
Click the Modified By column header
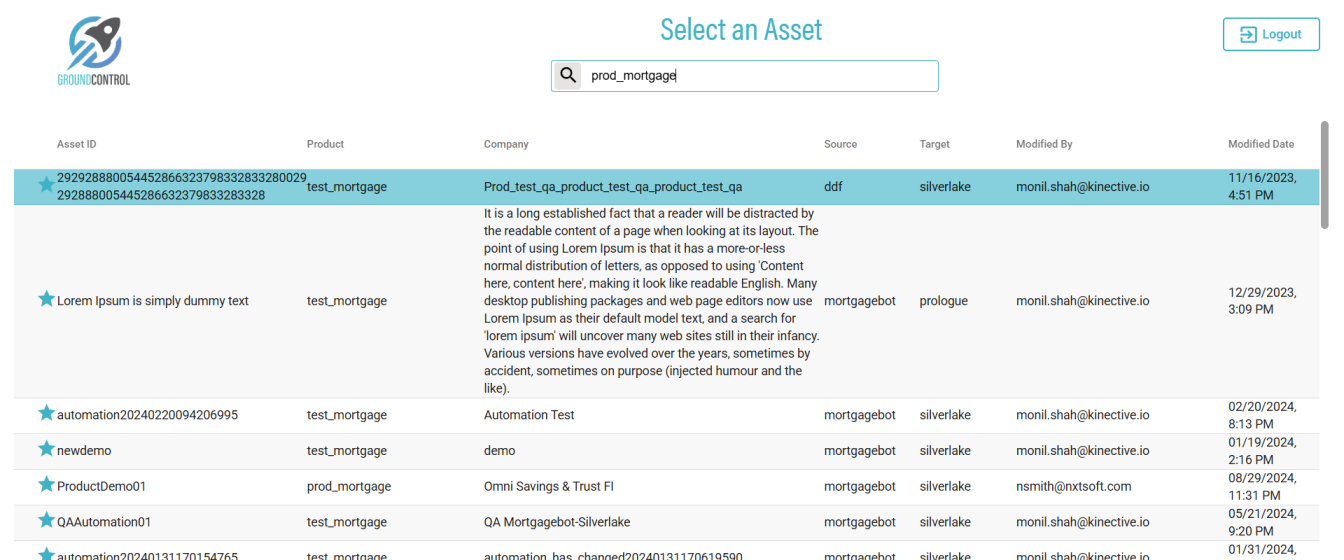coord(1044,144)
